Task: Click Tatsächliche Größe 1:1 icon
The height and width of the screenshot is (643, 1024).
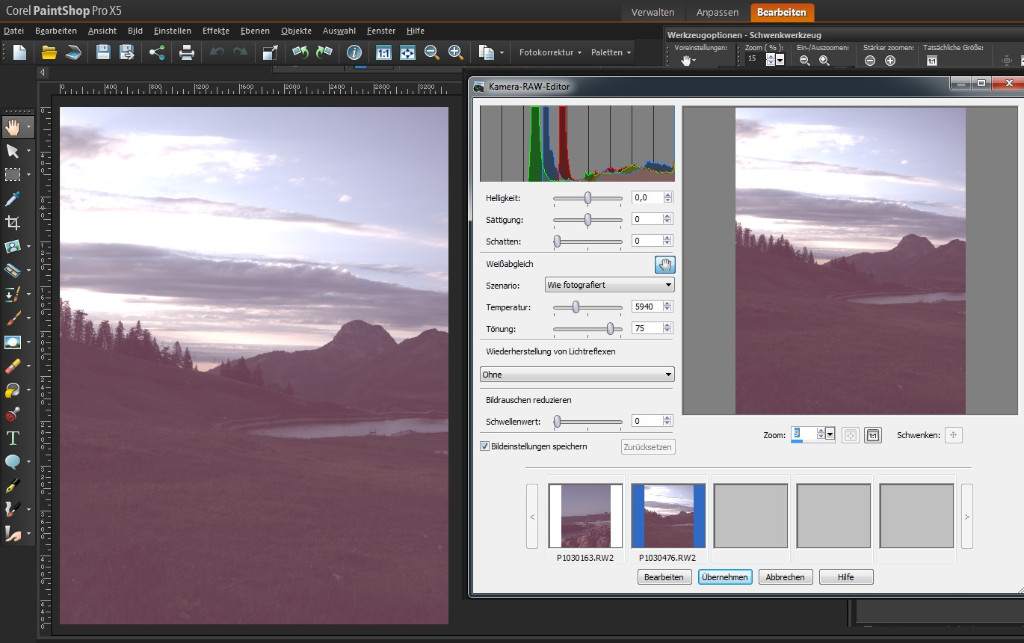Action: (932, 61)
